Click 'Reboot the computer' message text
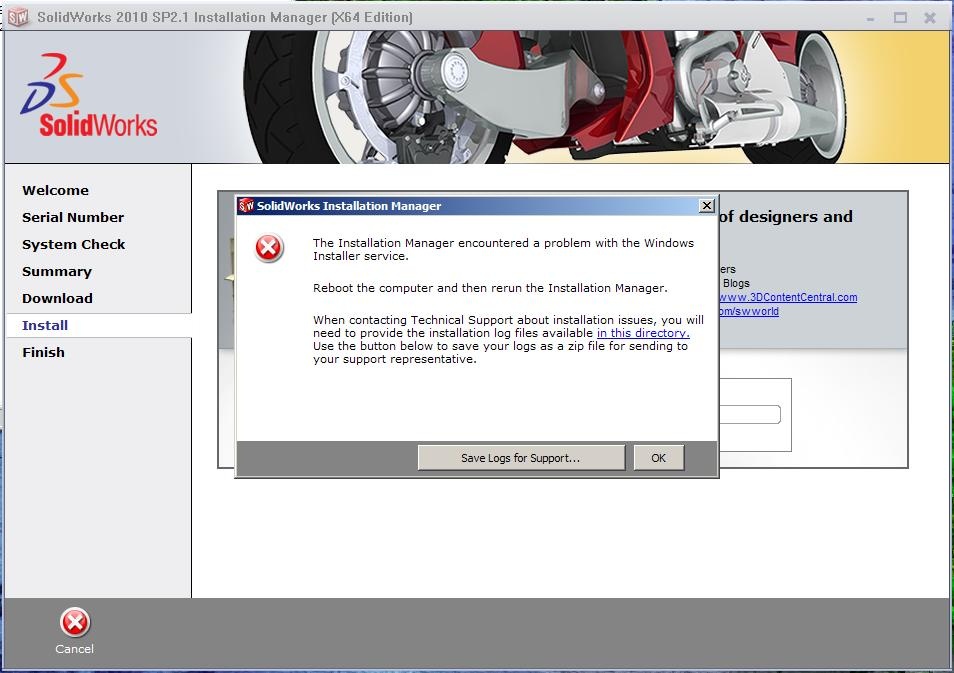This screenshot has width=954, height=673. click(x=490, y=288)
